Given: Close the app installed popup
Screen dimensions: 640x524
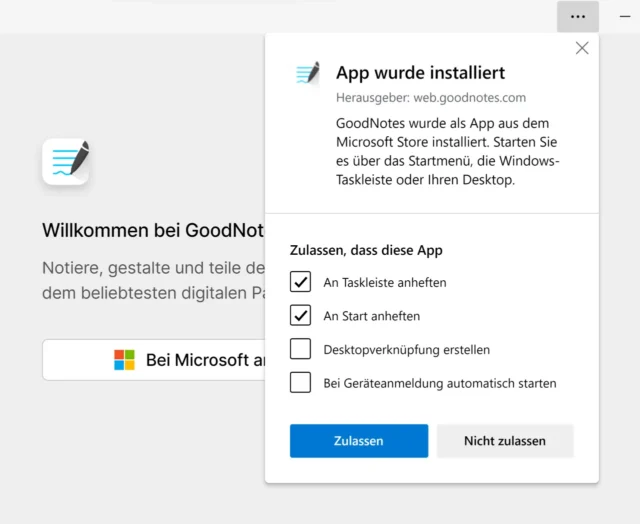Looking at the screenshot, I should pyautogui.click(x=582, y=48).
